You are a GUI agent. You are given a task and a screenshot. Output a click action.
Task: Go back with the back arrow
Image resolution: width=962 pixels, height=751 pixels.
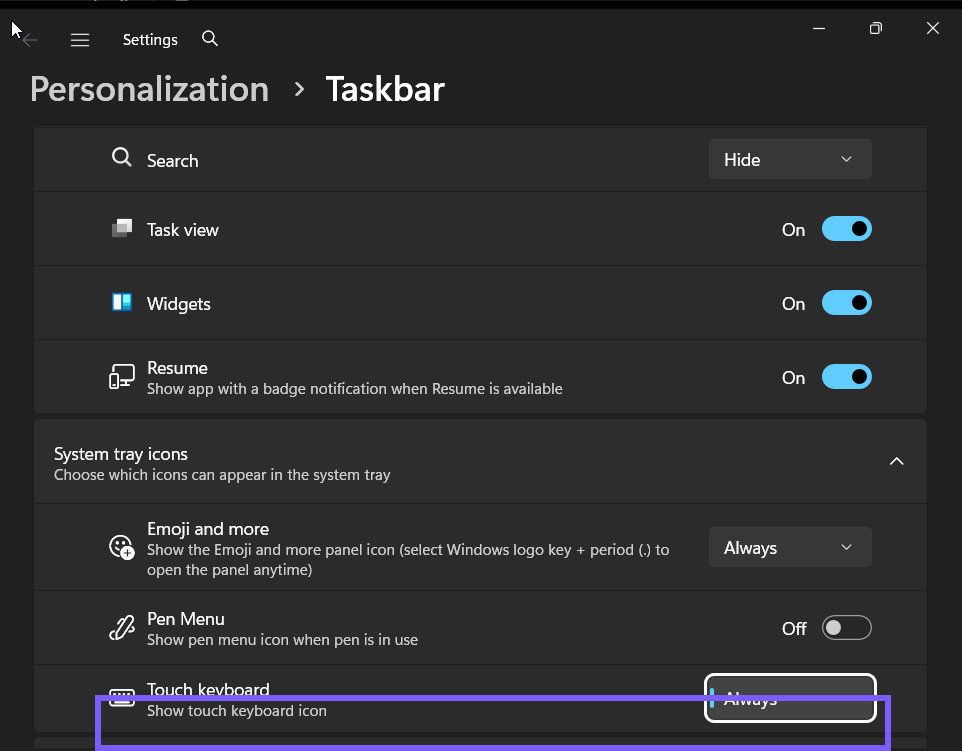[x=29, y=40]
